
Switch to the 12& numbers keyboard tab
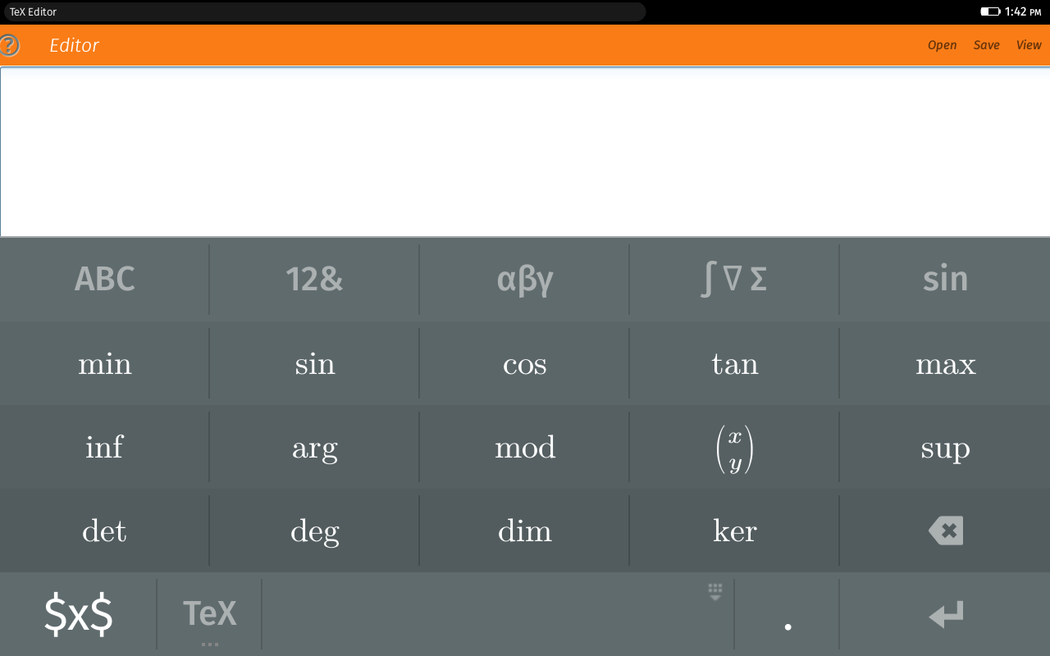[314, 279]
